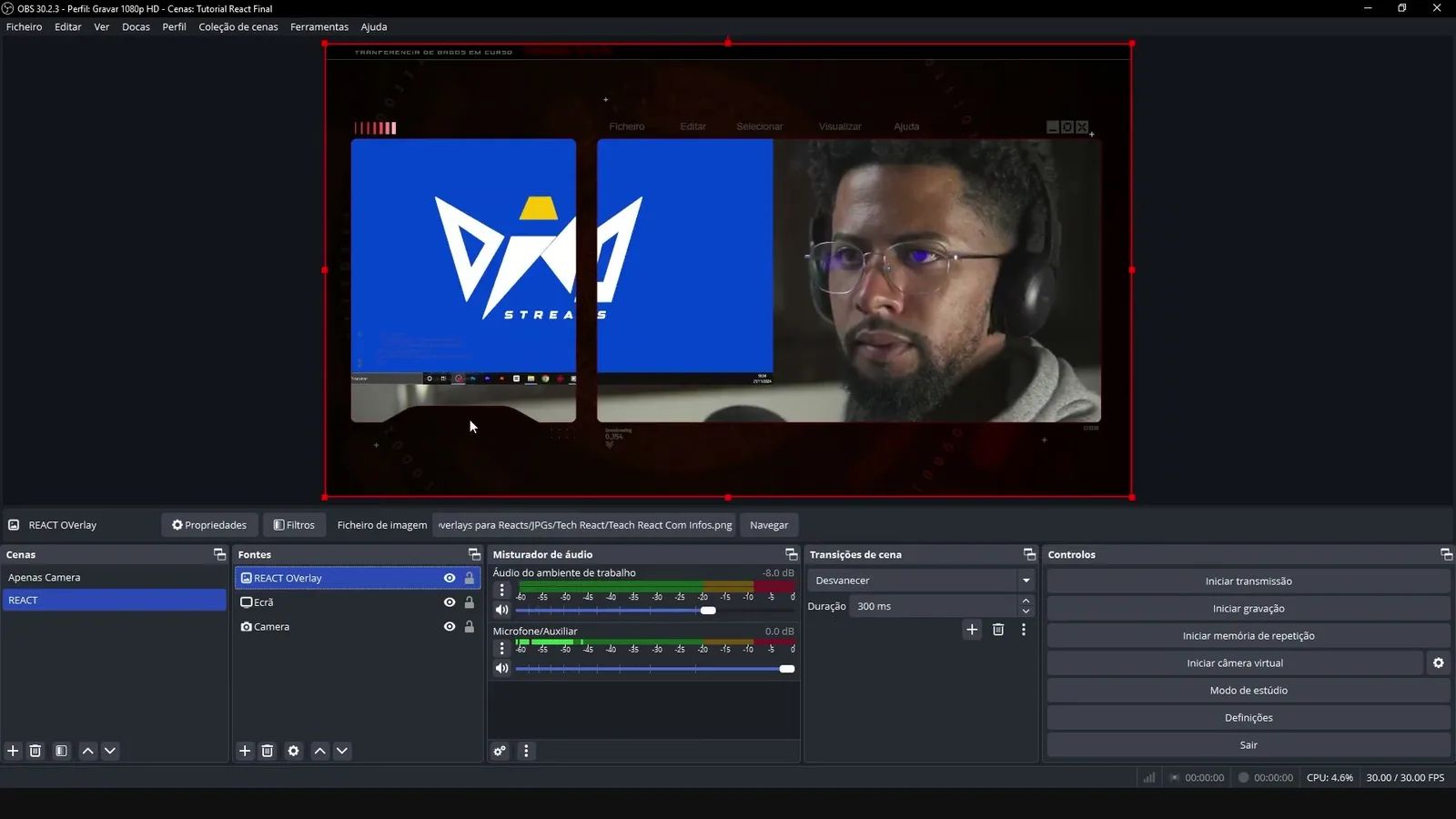Open the Ver menu
The height and width of the screenshot is (819, 1456).
pos(102,26)
